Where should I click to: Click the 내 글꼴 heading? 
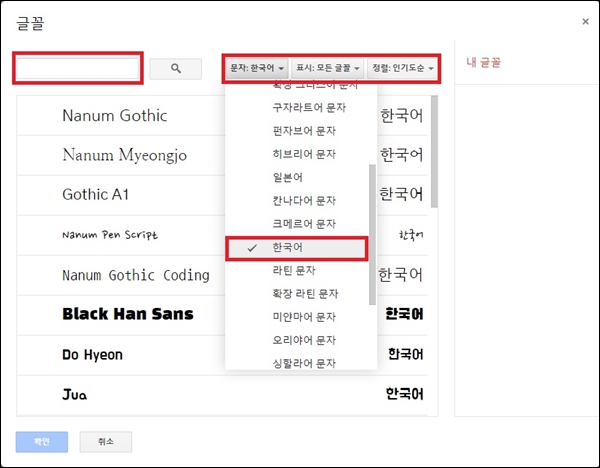pos(483,62)
